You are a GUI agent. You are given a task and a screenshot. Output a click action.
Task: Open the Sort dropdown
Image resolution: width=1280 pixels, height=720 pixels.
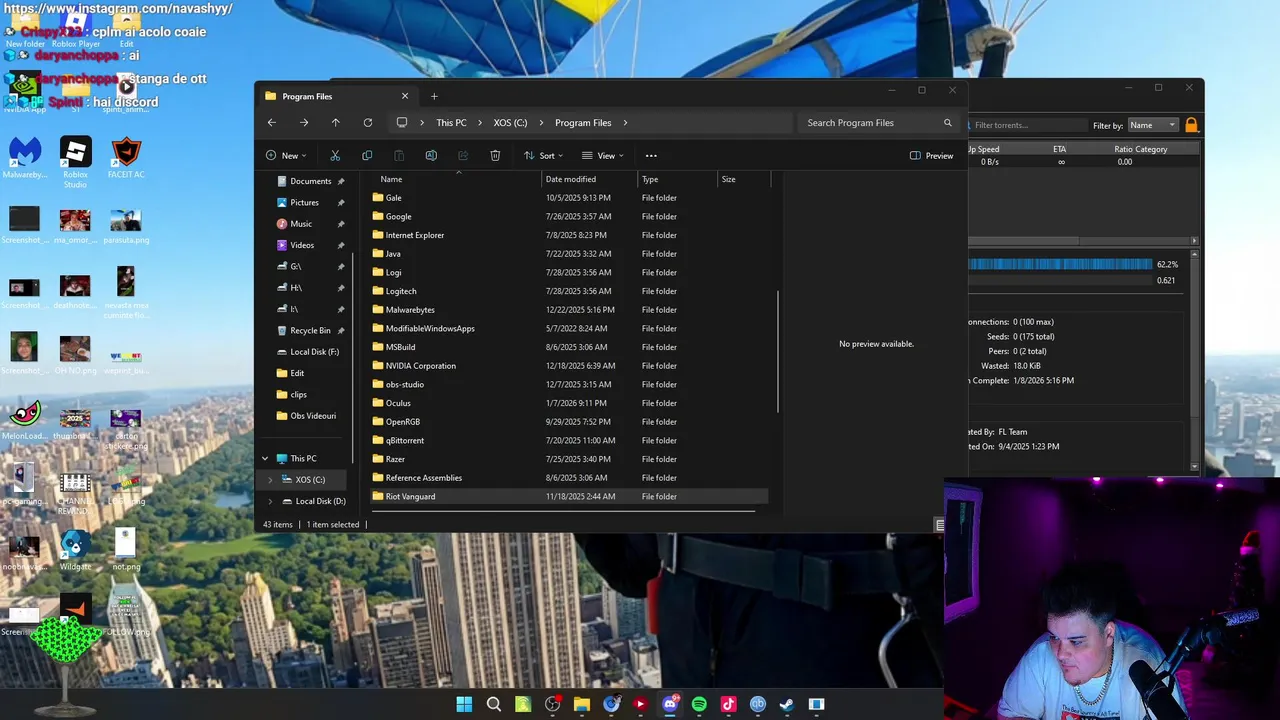pos(544,155)
